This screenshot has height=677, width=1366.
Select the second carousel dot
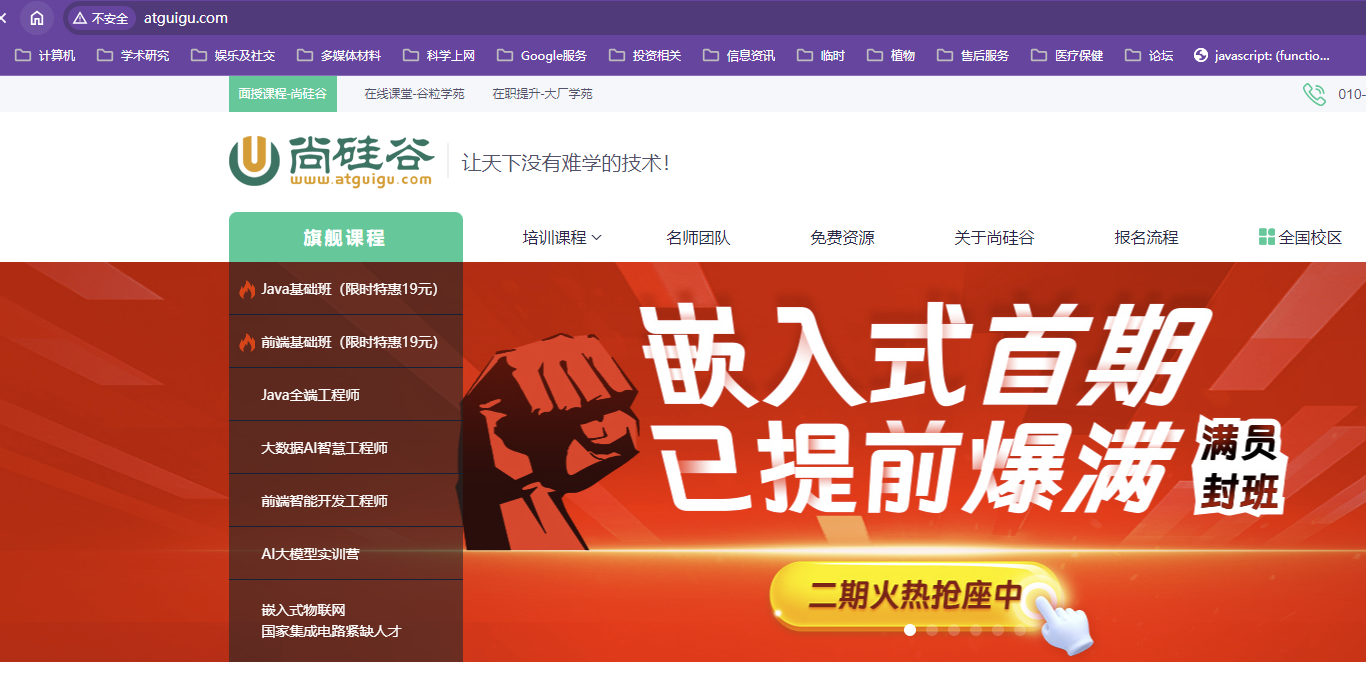point(932,630)
